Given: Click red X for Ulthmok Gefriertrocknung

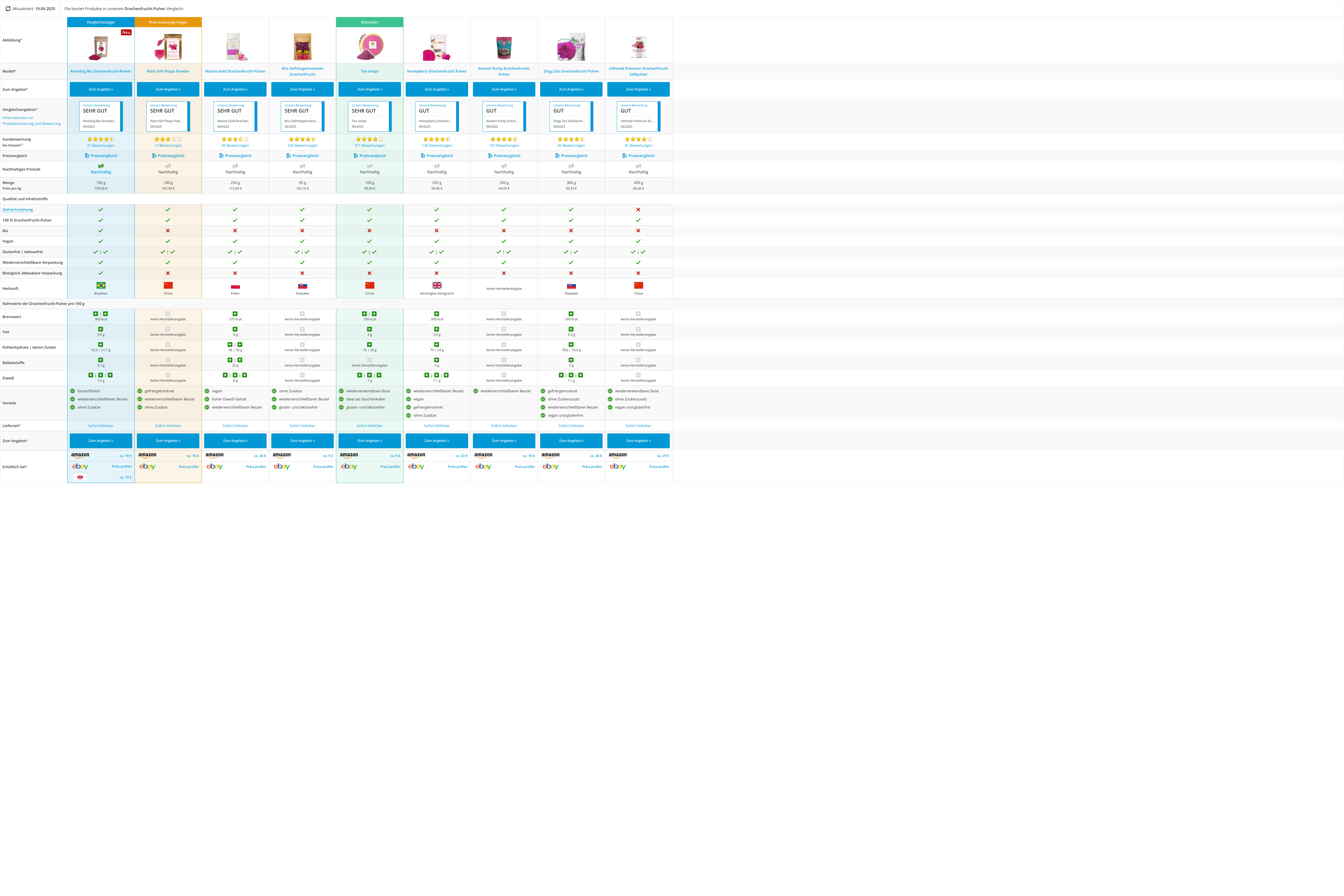Looking at the screenshot, I should click(x=638, y=210).
